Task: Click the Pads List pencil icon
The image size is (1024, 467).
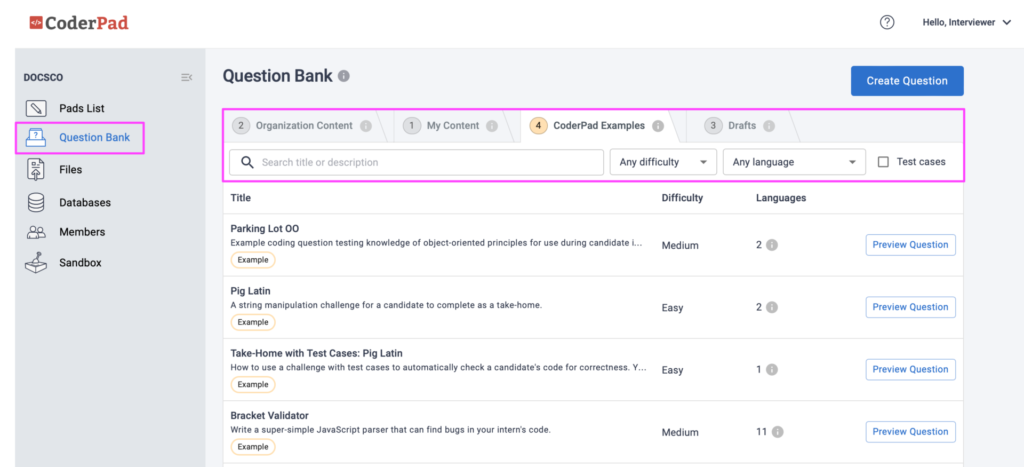Action: (x=37, y=108)
